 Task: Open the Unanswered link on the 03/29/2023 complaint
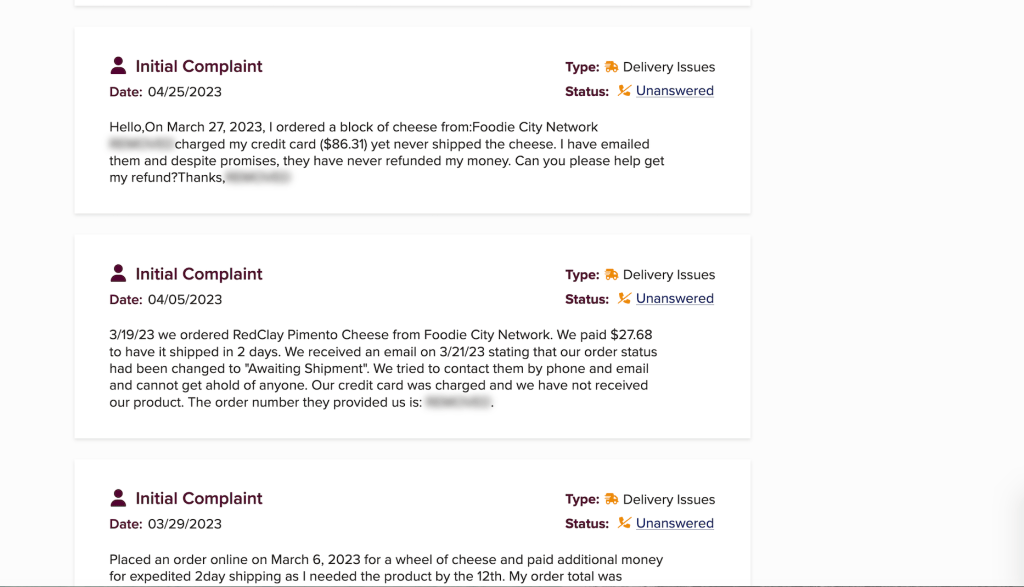[675, 523]
